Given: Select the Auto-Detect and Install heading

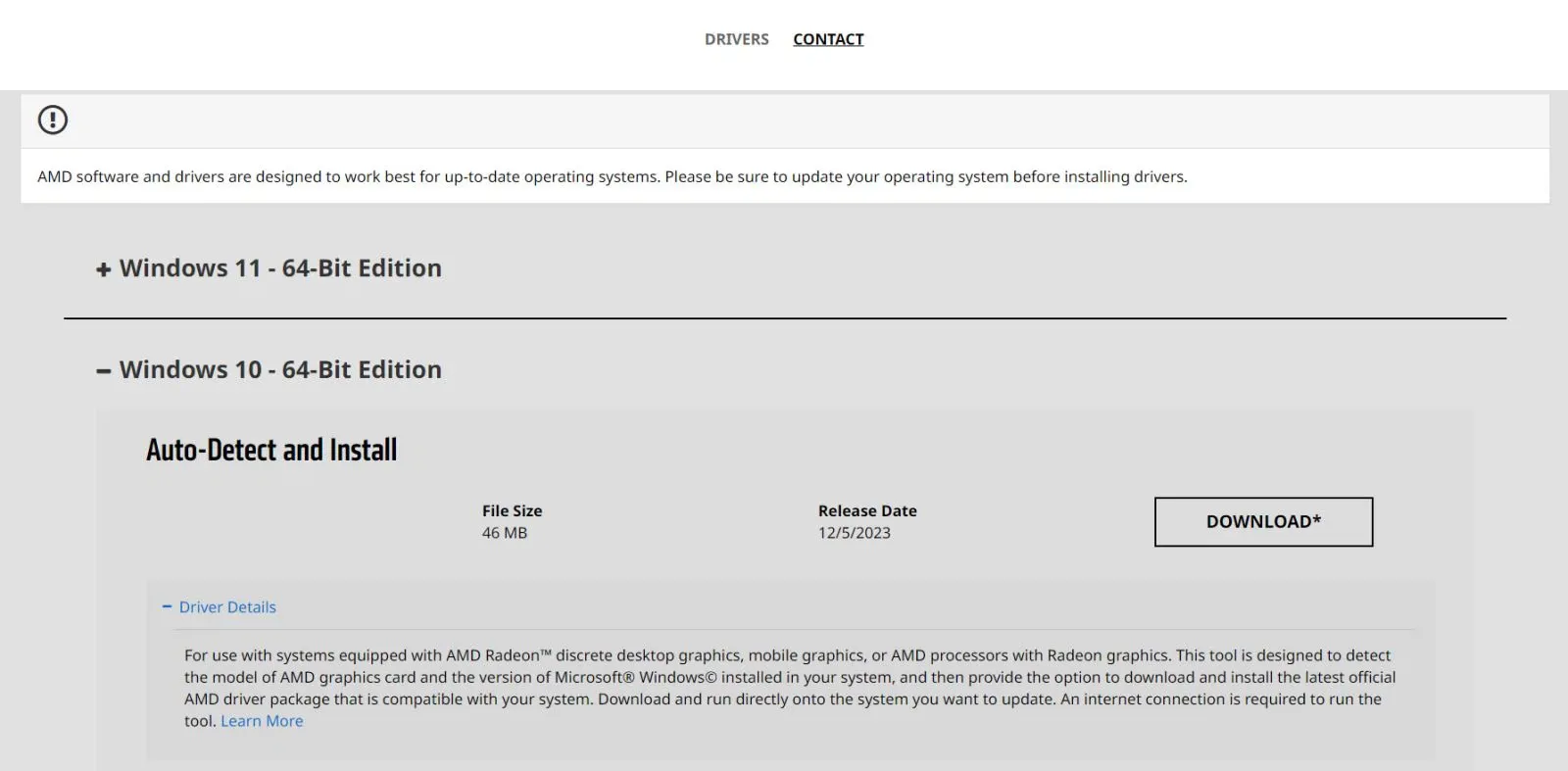Looking at the screenshot, I should coord(271,450).
